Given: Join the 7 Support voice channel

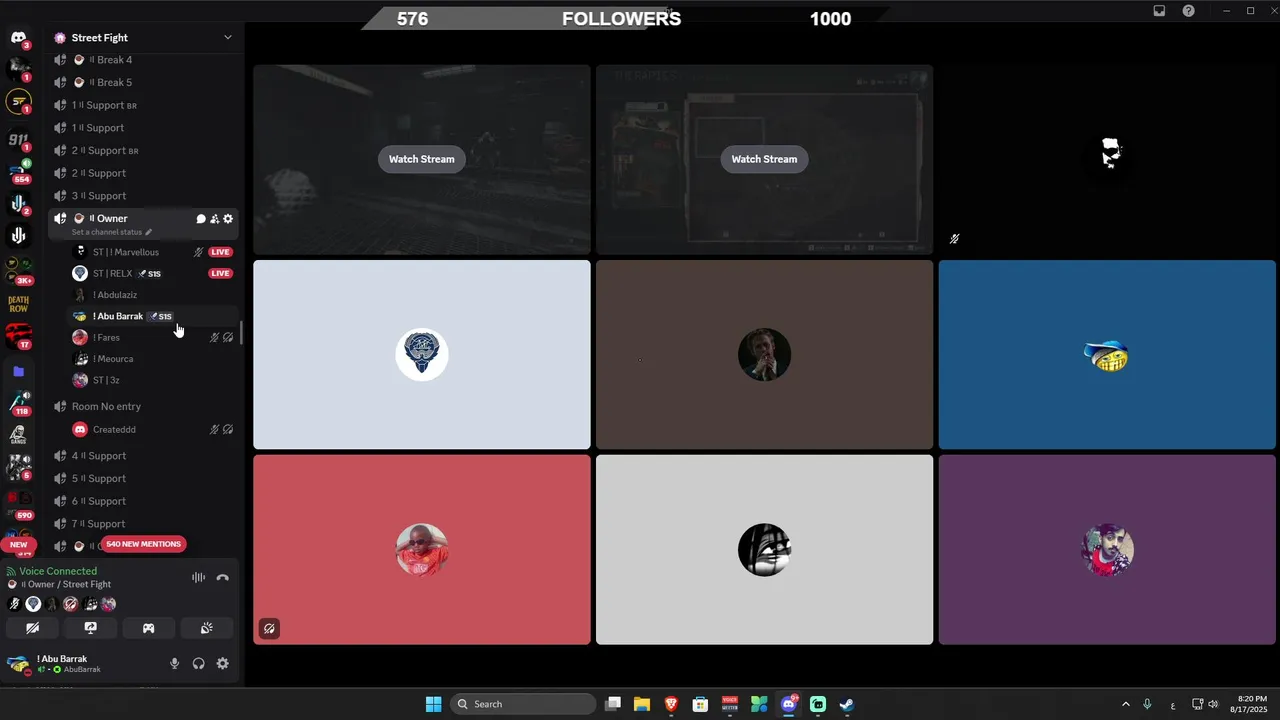Looking at the screenshot, I should click(144, 524).
